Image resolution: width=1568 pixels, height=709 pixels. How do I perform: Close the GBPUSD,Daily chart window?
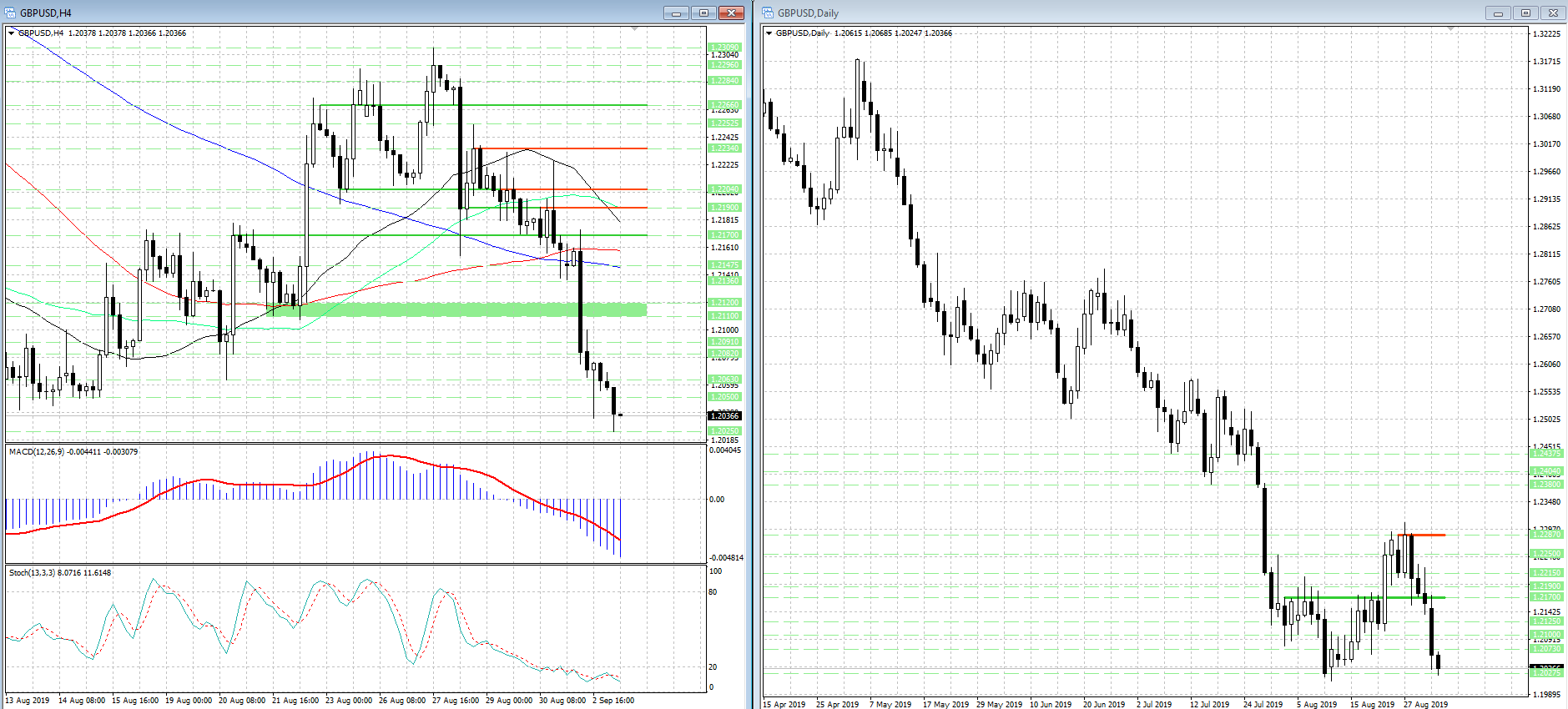coord(1553,13)
